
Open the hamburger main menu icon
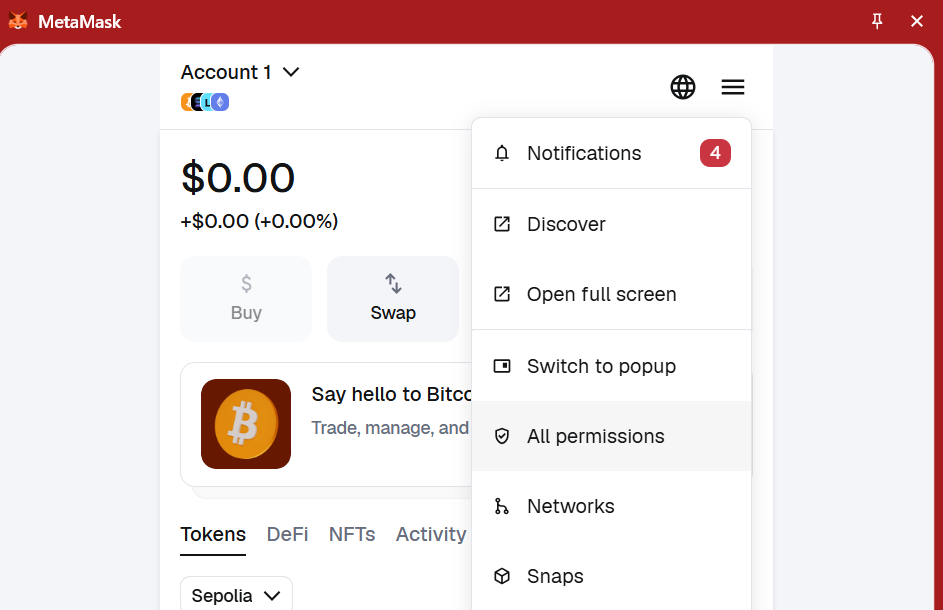[x=733, y=87]
